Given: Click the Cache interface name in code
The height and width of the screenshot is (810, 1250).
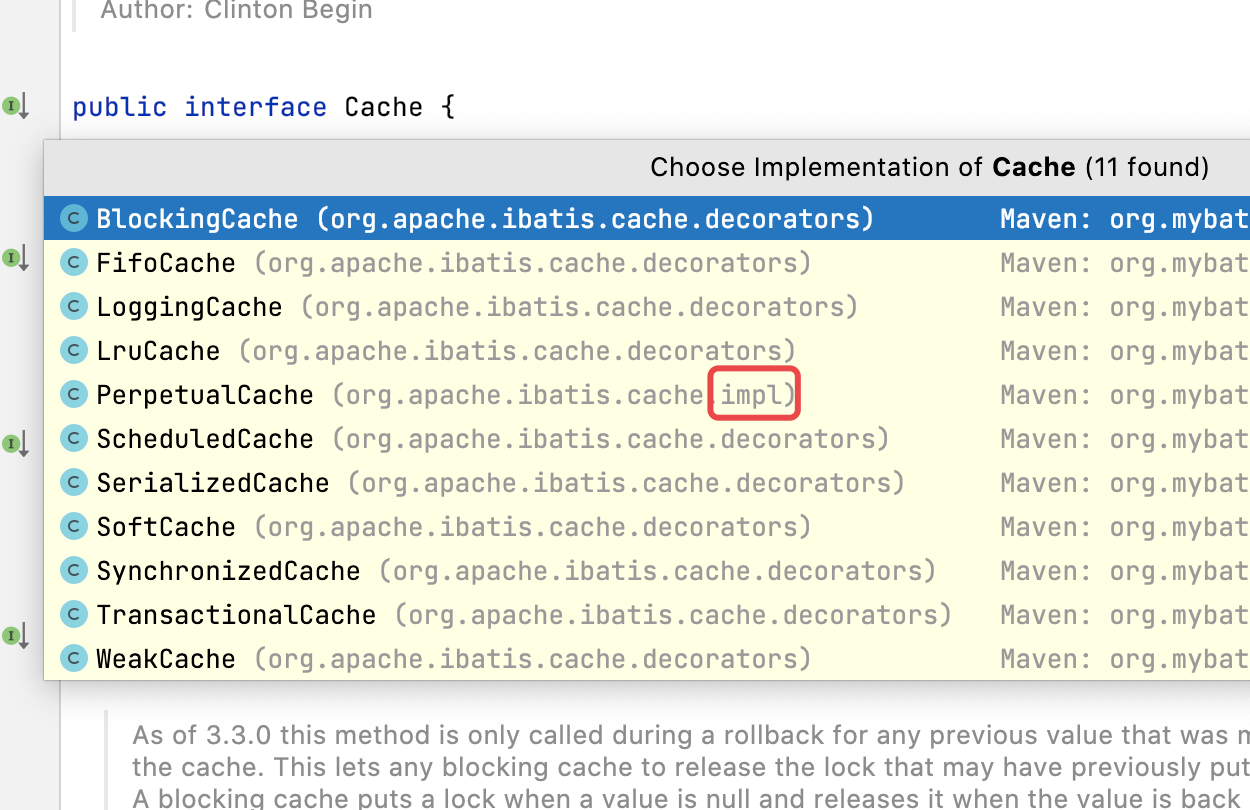Looking at the screenshot, I should pos(383,107).
